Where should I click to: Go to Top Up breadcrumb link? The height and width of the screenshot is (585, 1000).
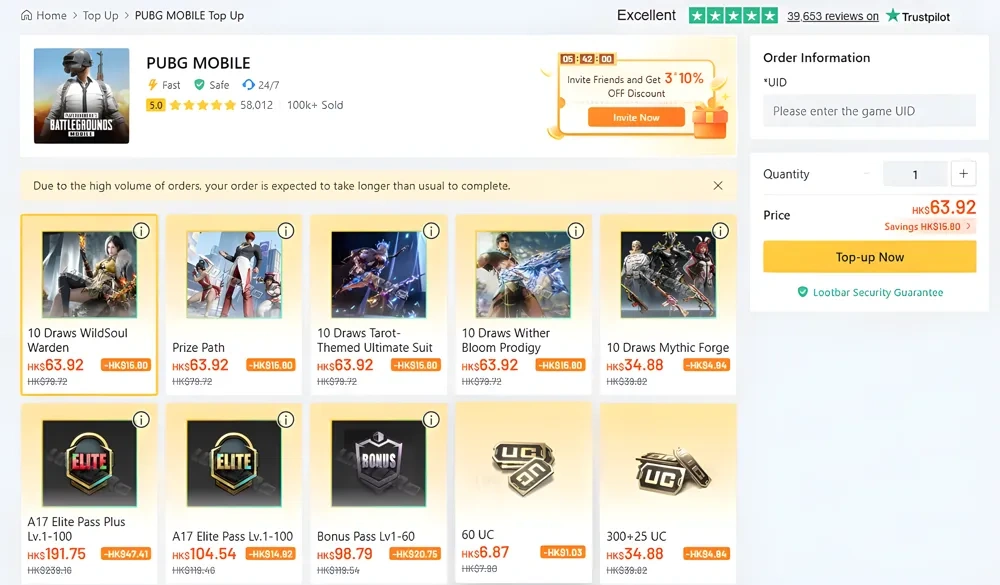(x=100, y=15)
